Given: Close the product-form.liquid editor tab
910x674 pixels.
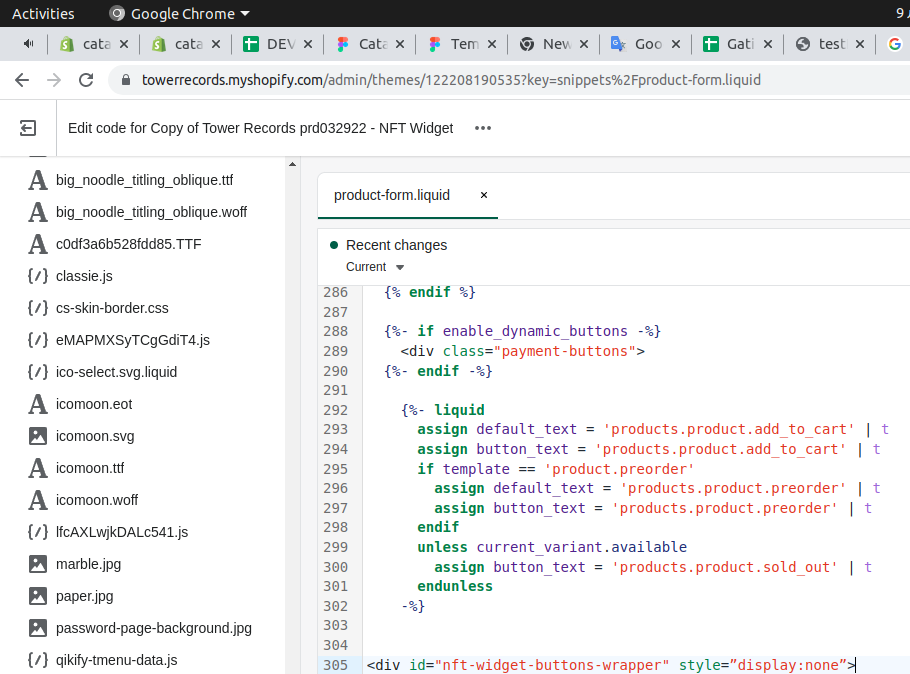Looking at the screenshot, I should (484, 195).
